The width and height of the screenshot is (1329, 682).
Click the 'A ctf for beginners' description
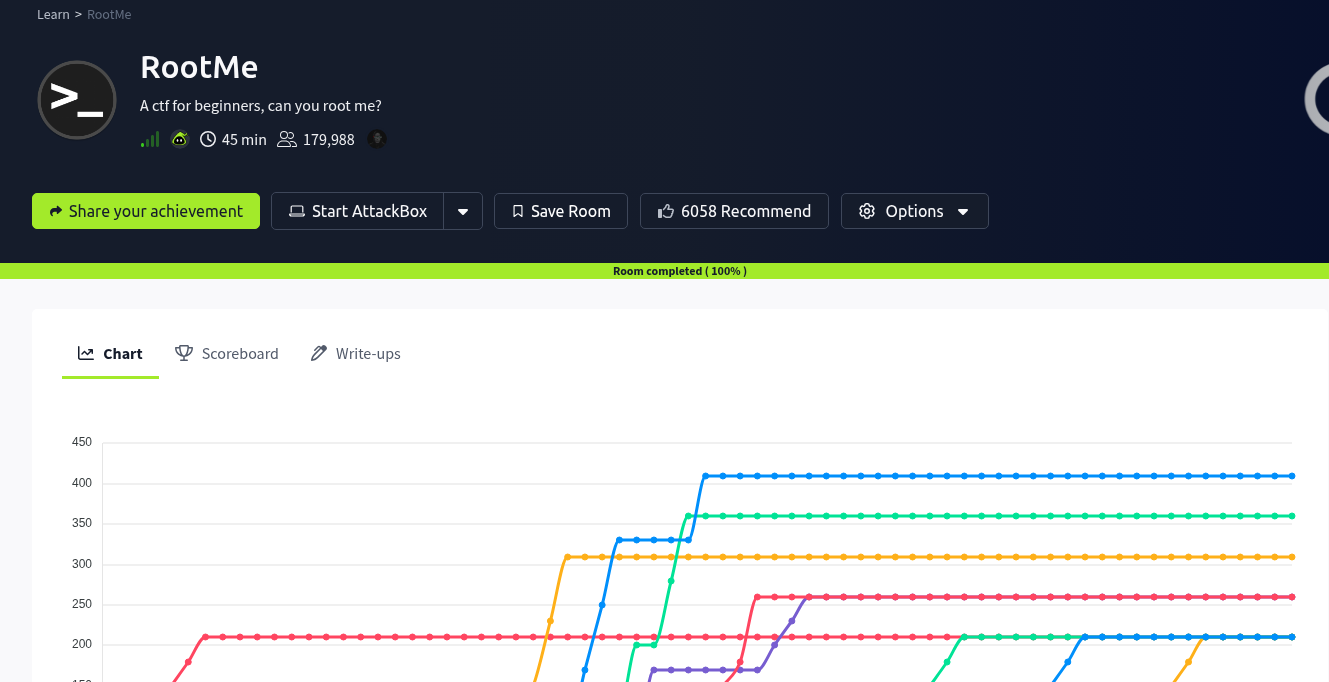[261, 106]
